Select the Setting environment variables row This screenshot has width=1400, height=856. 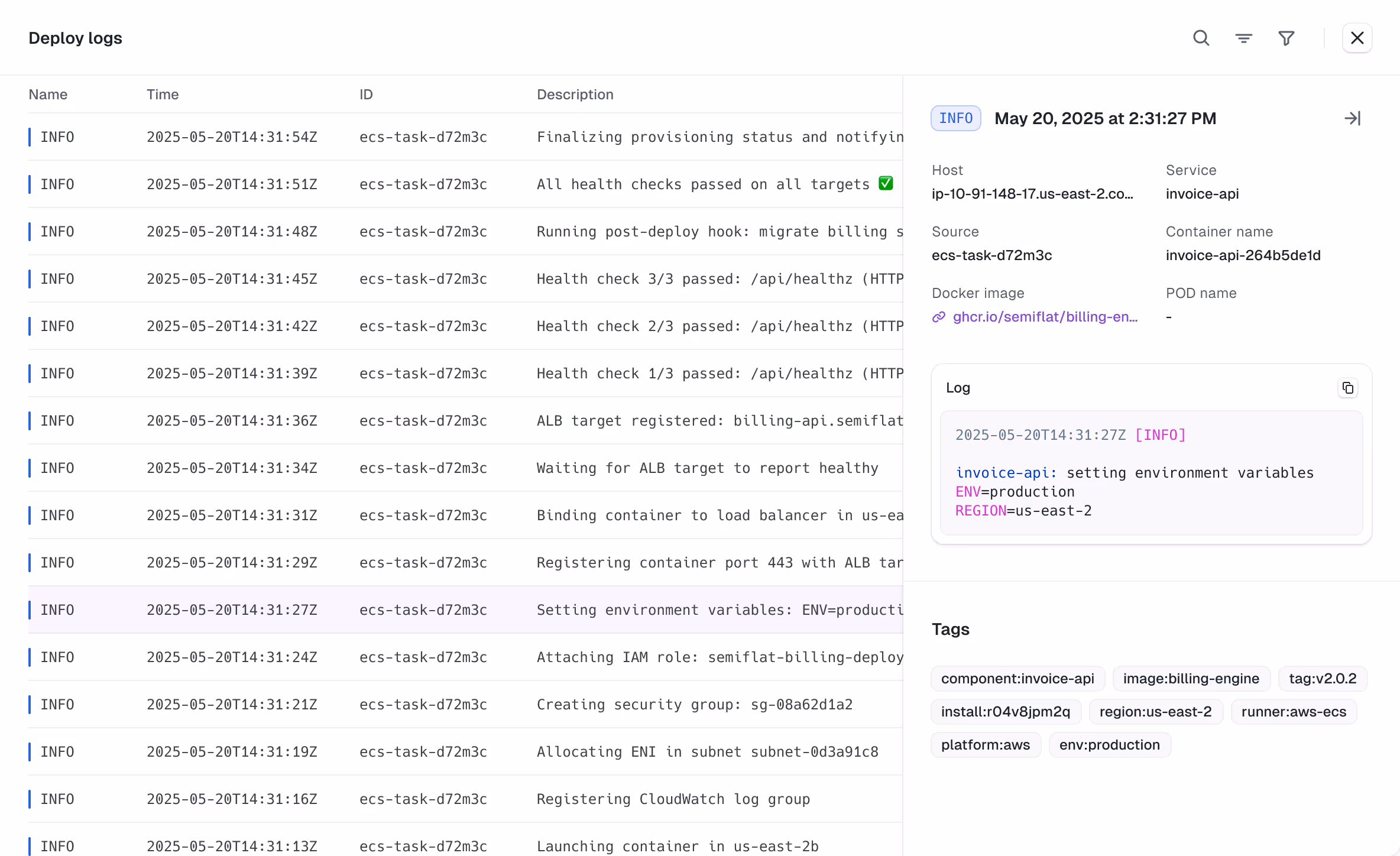[x=465, y=610]
